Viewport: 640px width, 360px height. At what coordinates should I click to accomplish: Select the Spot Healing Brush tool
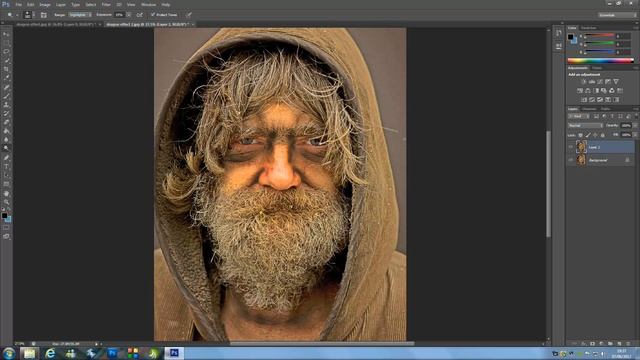pyautogui.click(x=6, y=87)
